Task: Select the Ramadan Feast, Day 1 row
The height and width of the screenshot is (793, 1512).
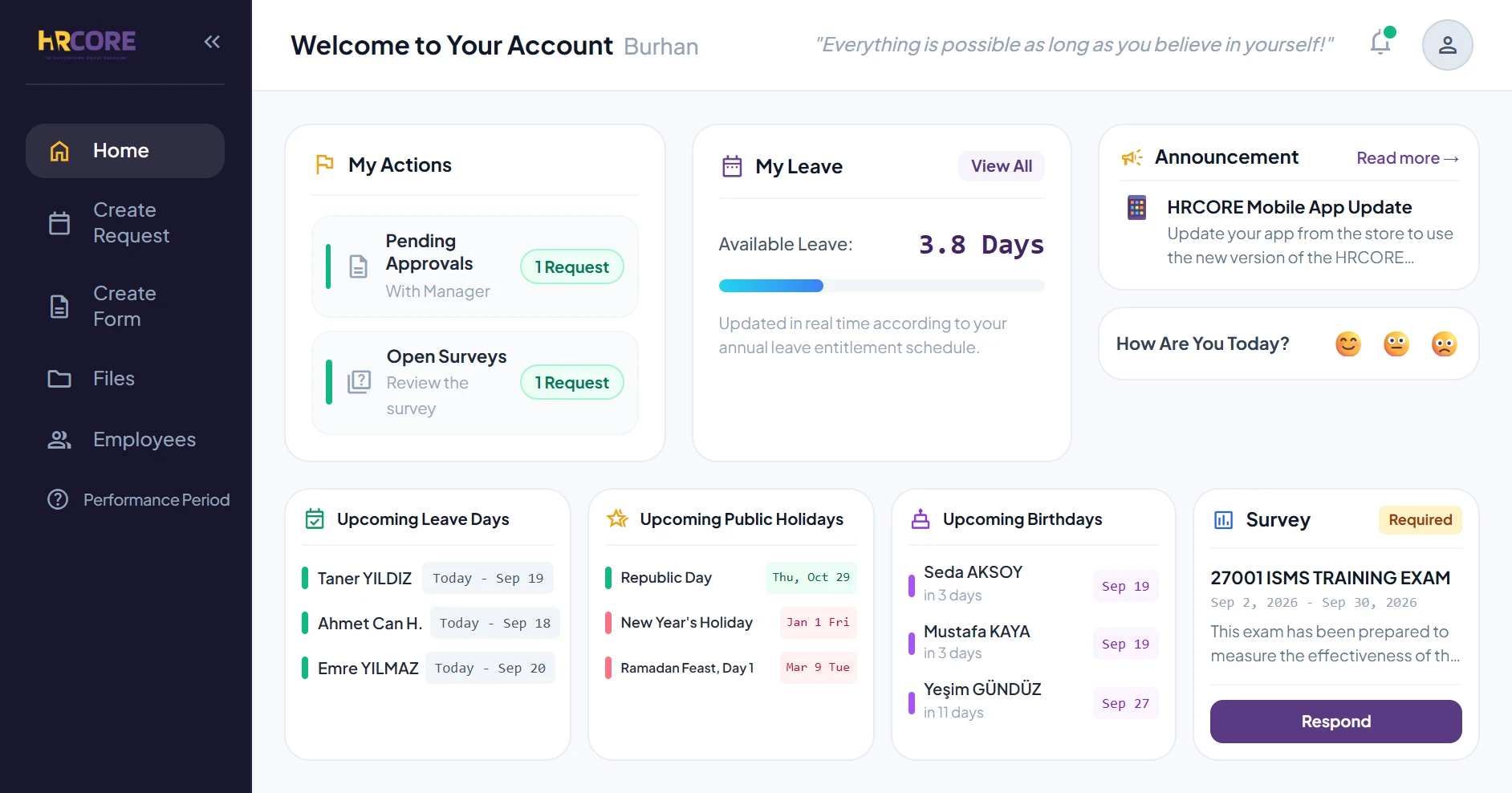Action: click(731, 668)
